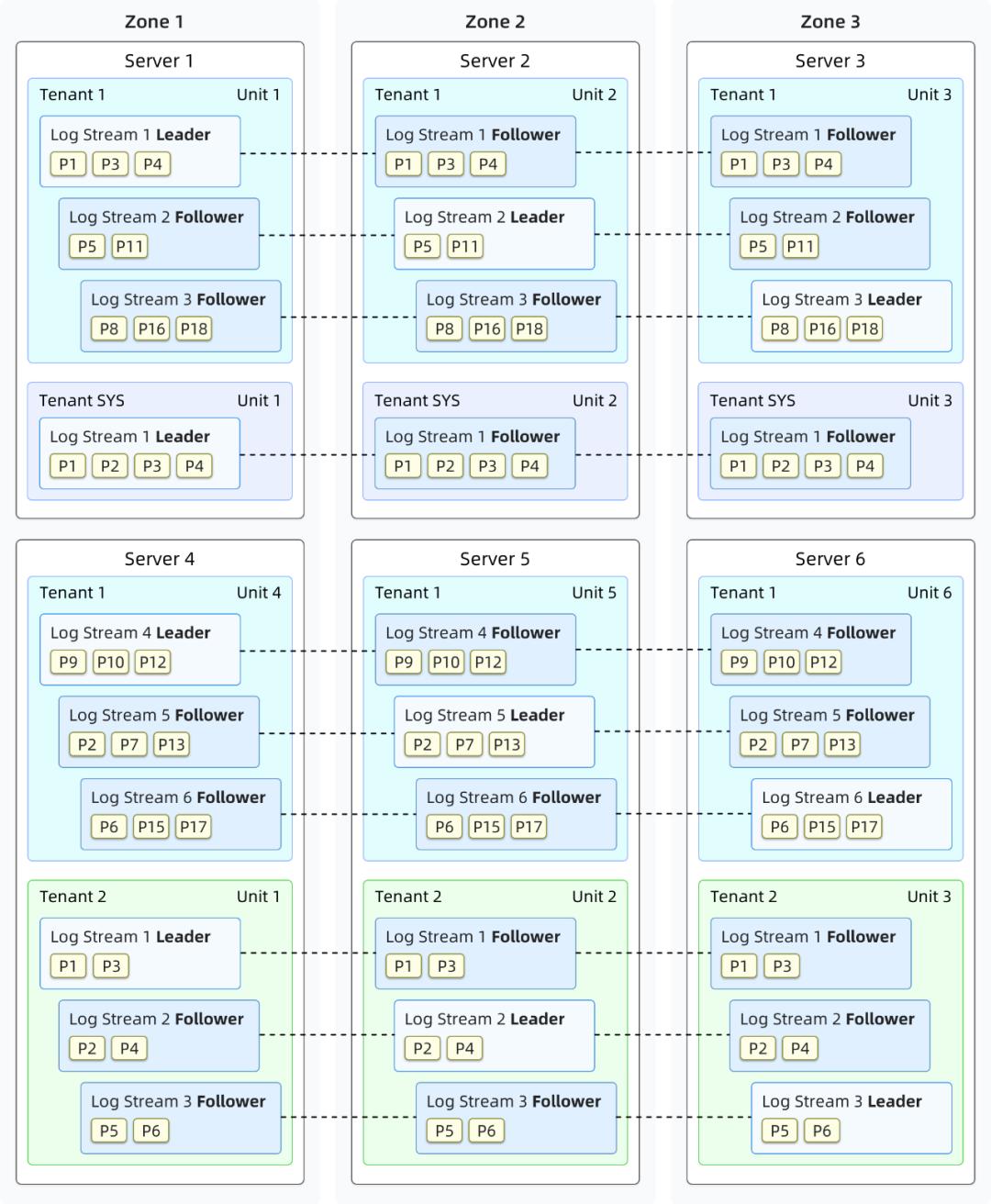This screenshot has width=991, height=1204.
Task: Select Log Stream 3 Follower in Server 4 Tenant 2
Action: coord(181,1119)
